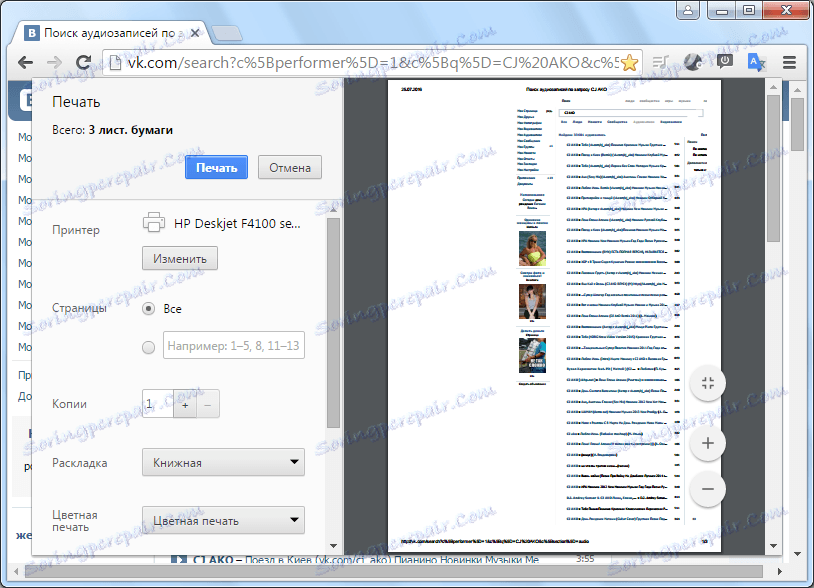Select the custom page range radio button
814x588 pixels.
coord(148,347)
